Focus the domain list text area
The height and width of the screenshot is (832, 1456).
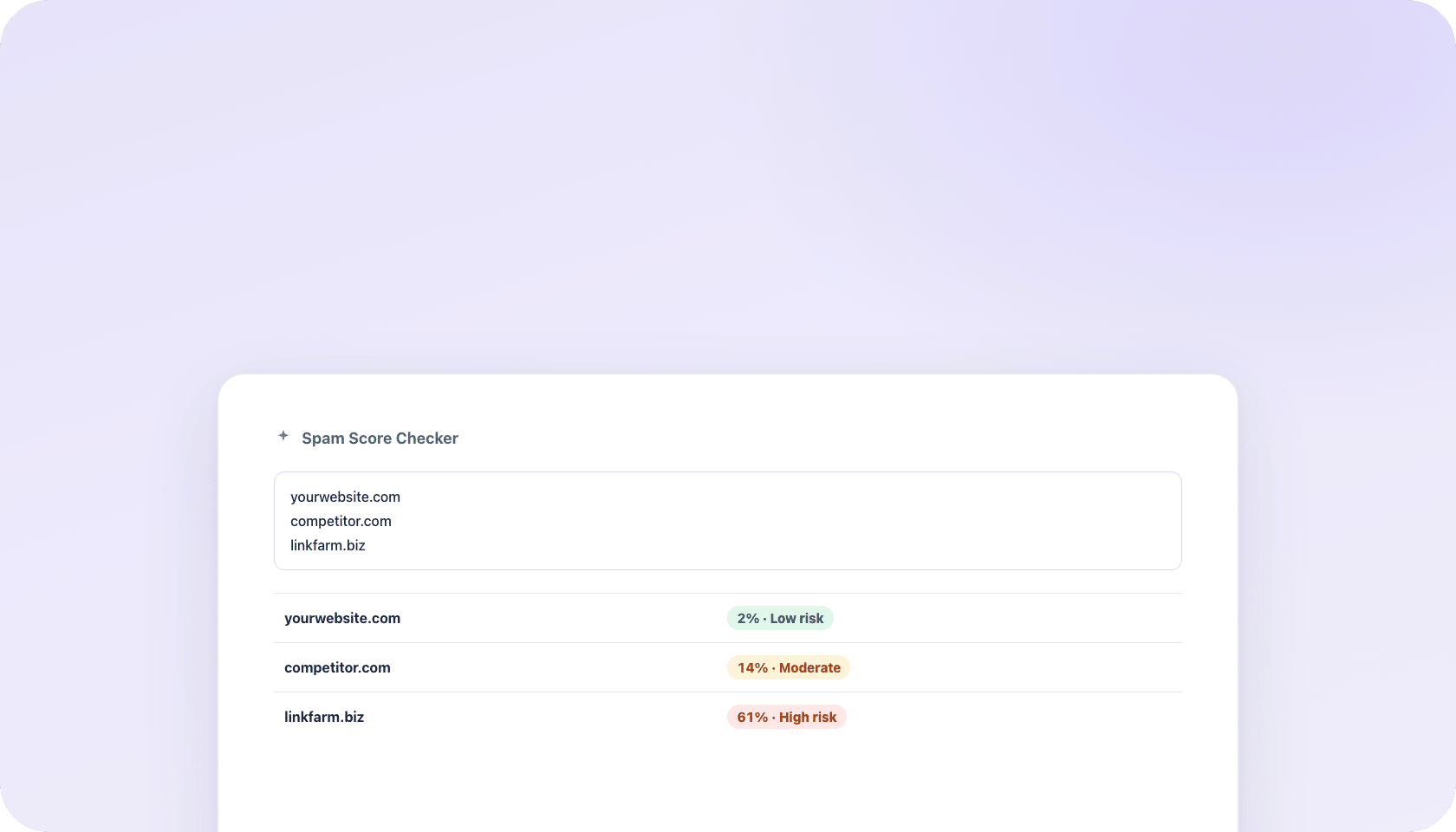(x=728, y=521)
